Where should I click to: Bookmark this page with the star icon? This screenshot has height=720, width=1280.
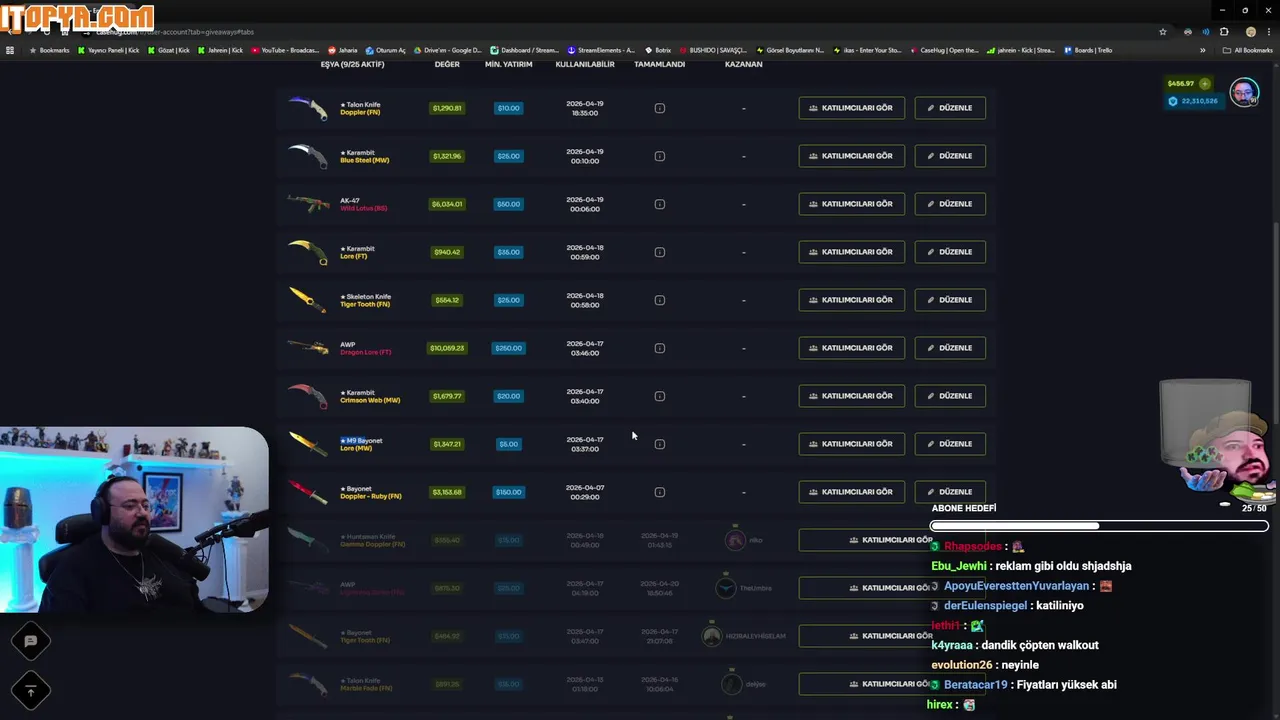pyautogui.click(x=1162, y=32)
